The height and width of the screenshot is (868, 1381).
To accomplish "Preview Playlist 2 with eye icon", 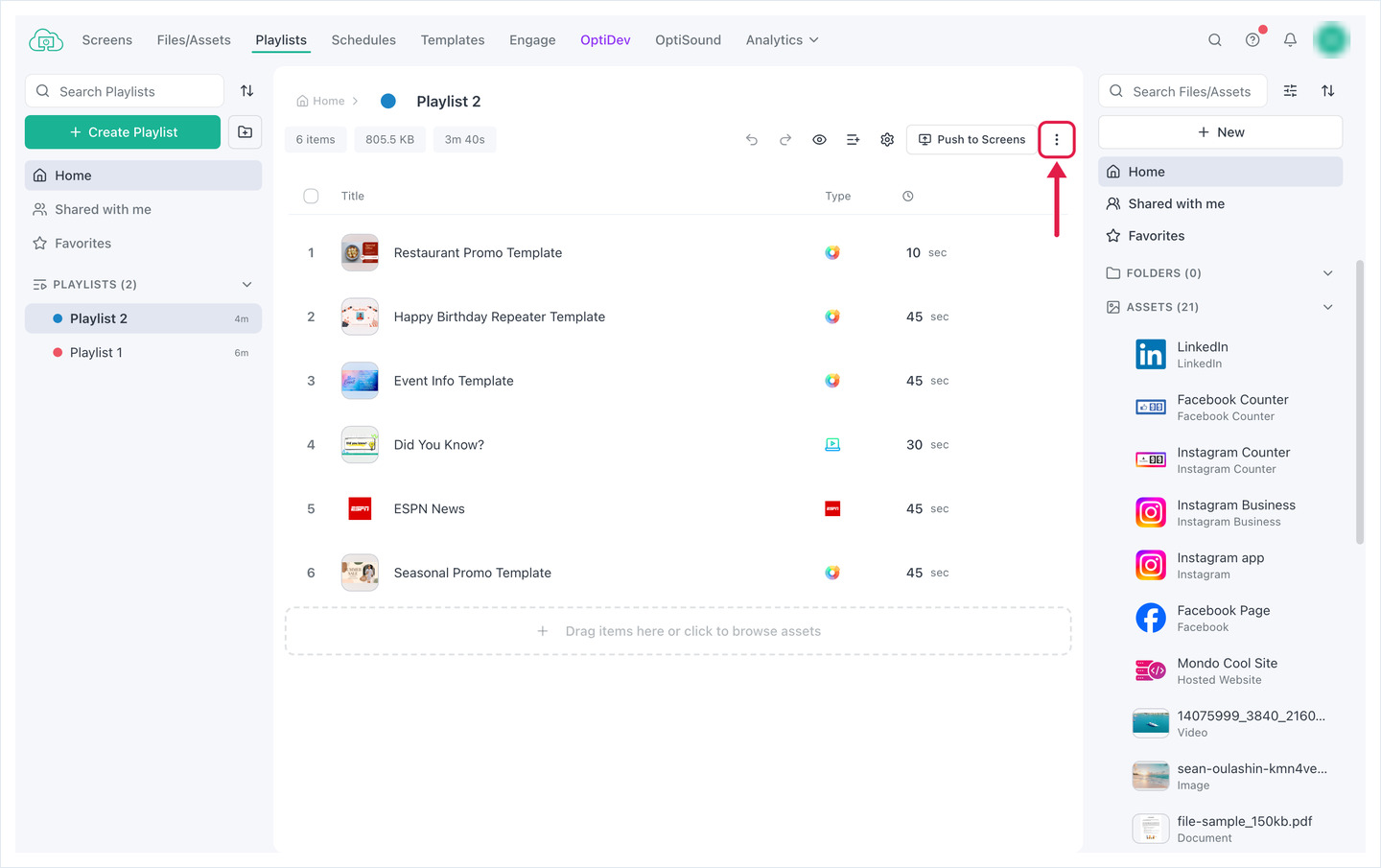I will point(819,140).
